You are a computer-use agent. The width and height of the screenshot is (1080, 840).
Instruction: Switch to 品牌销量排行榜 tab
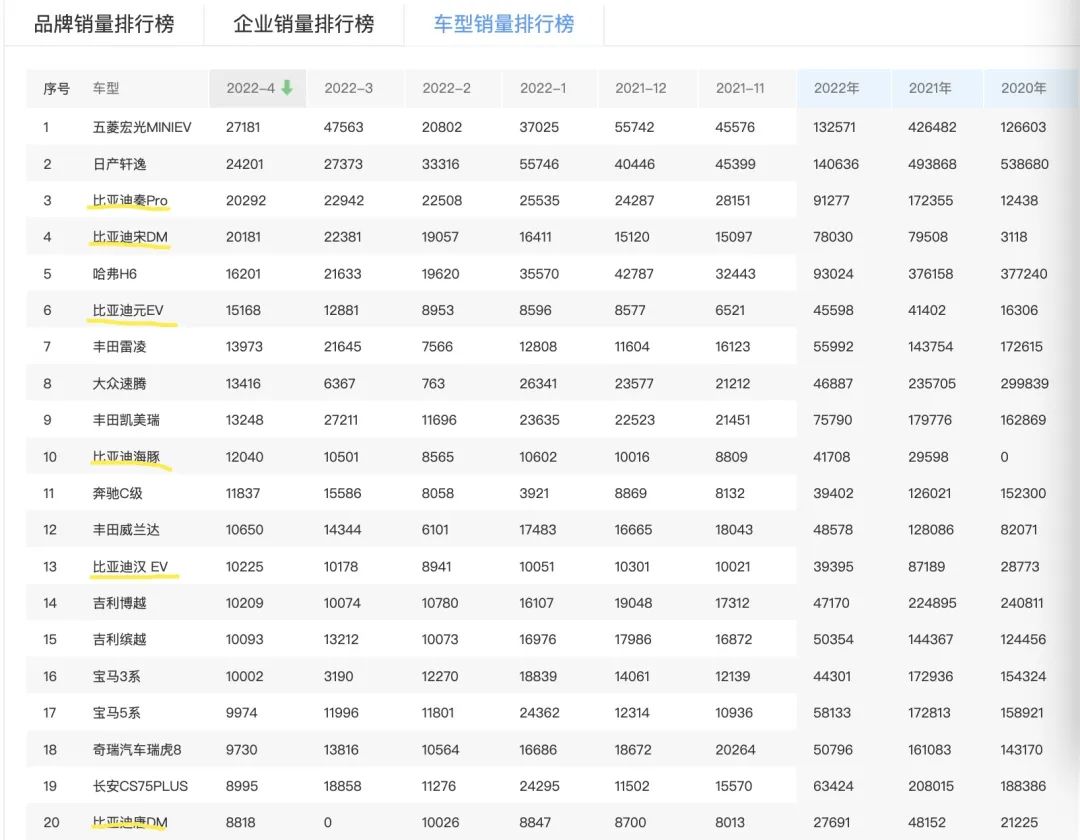[104, 24]
